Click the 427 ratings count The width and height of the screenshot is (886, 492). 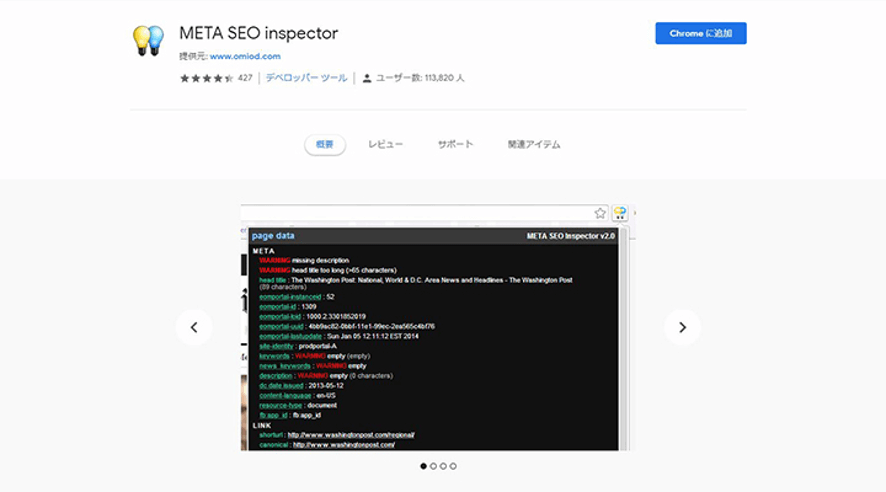(245, 78)
